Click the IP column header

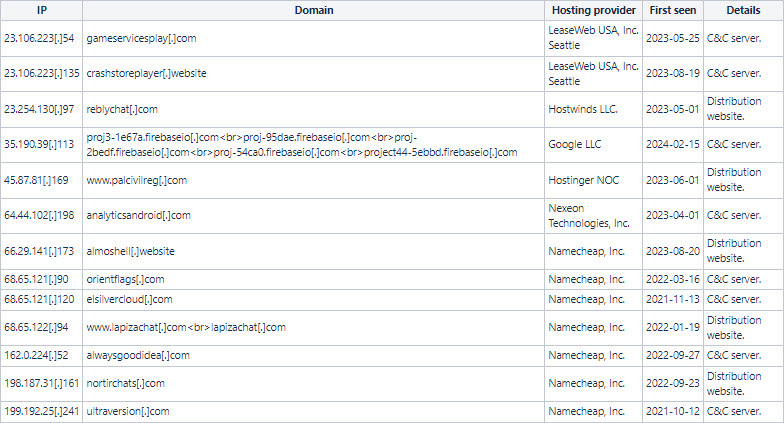click(41, 10)
